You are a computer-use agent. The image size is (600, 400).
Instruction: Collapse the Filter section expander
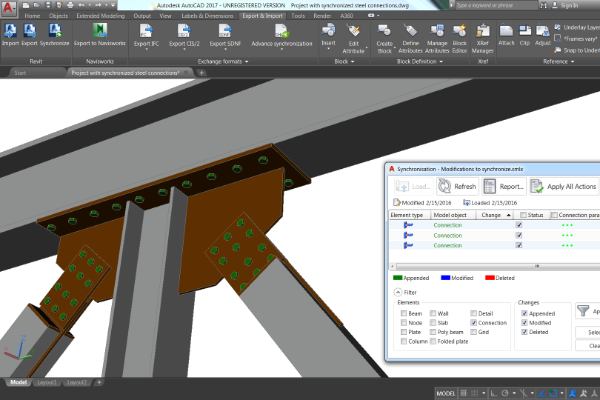click(x=398, y=292)
